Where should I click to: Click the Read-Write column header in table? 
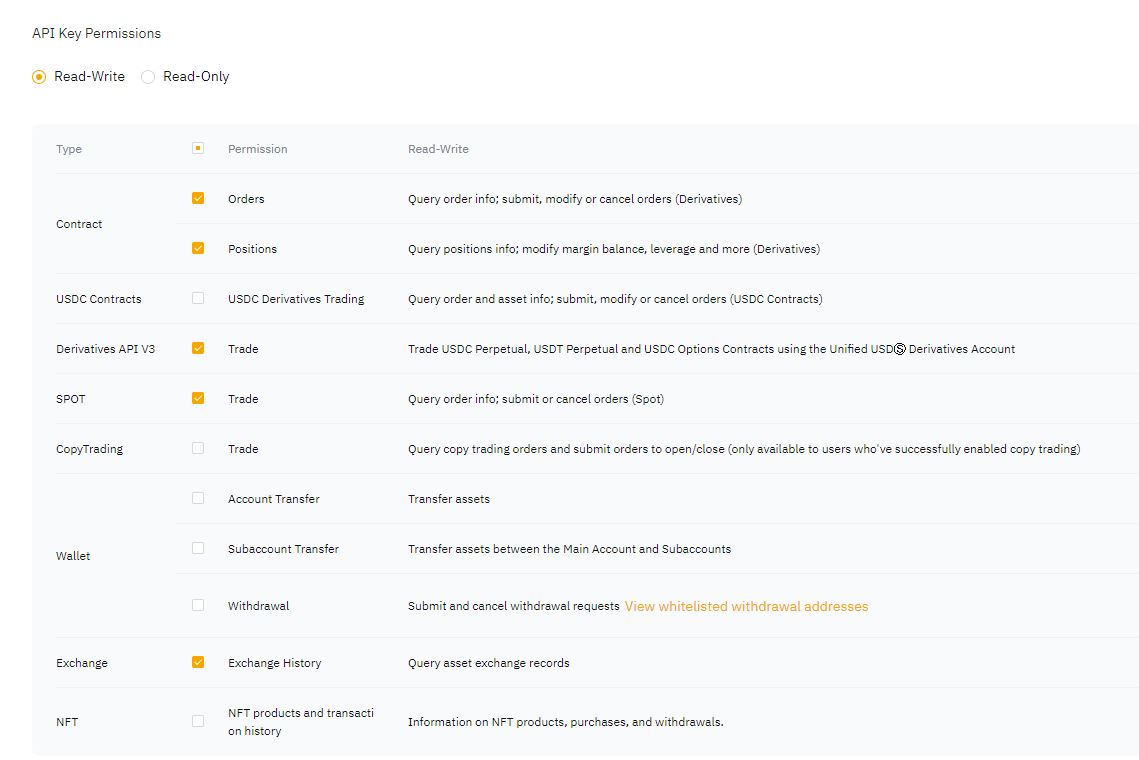point(438,149)
